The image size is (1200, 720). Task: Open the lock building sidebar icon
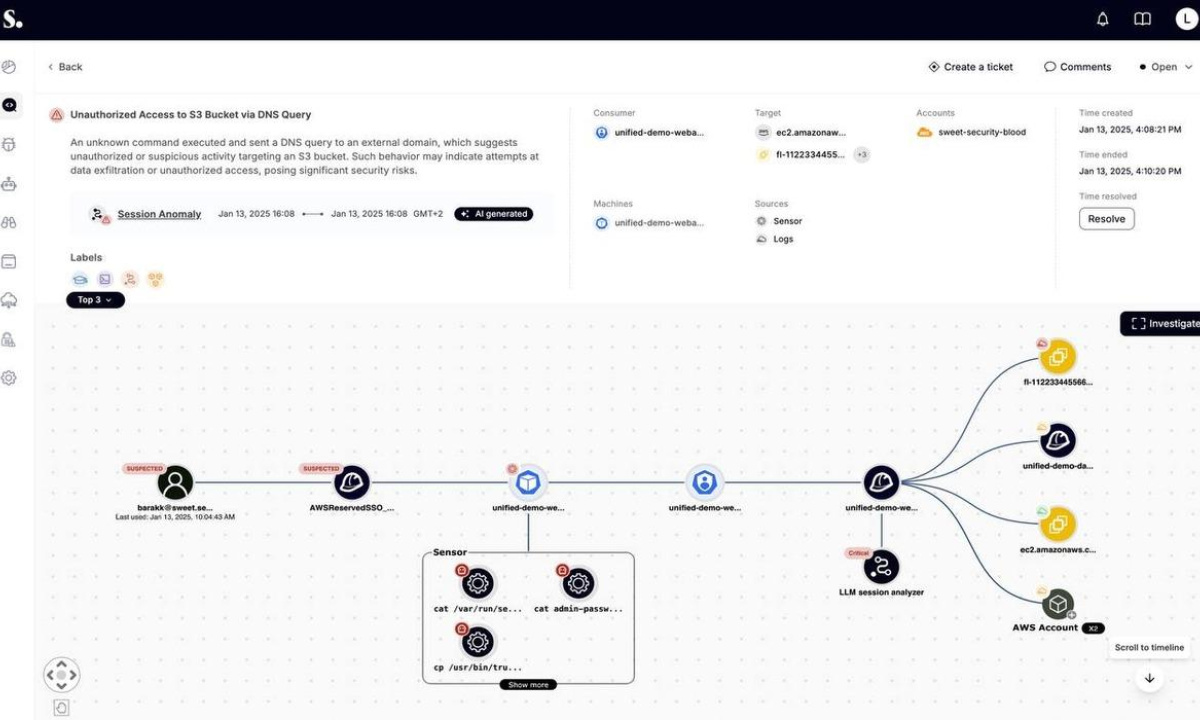pyautogui.click(x=9, y=340)
